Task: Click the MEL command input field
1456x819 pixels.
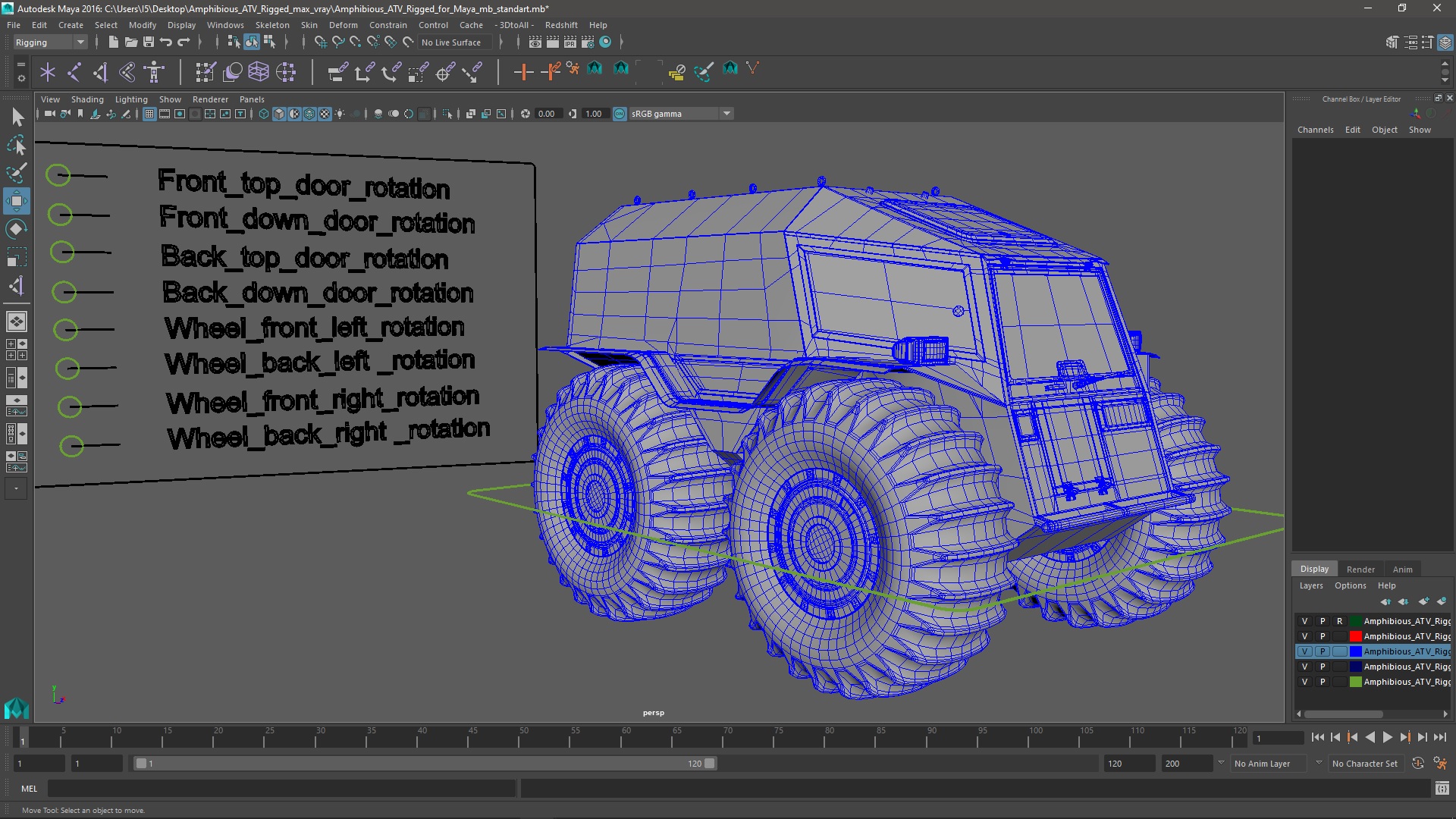Action: [281, 789]
